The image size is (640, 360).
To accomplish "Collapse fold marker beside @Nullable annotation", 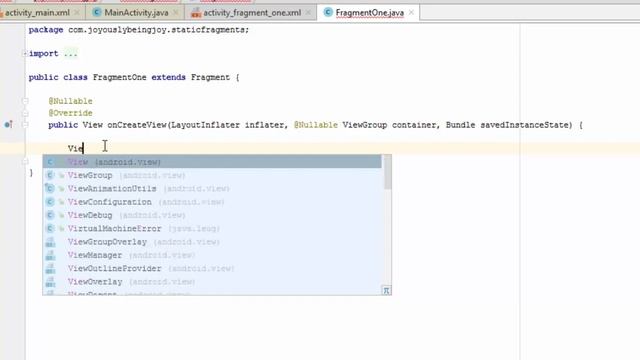I will click(x=25, y=101).
